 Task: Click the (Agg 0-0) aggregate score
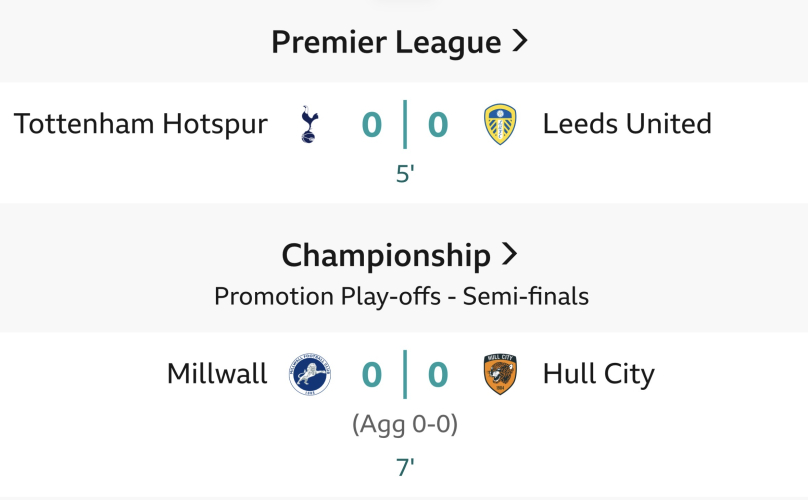tap(405, 425)
